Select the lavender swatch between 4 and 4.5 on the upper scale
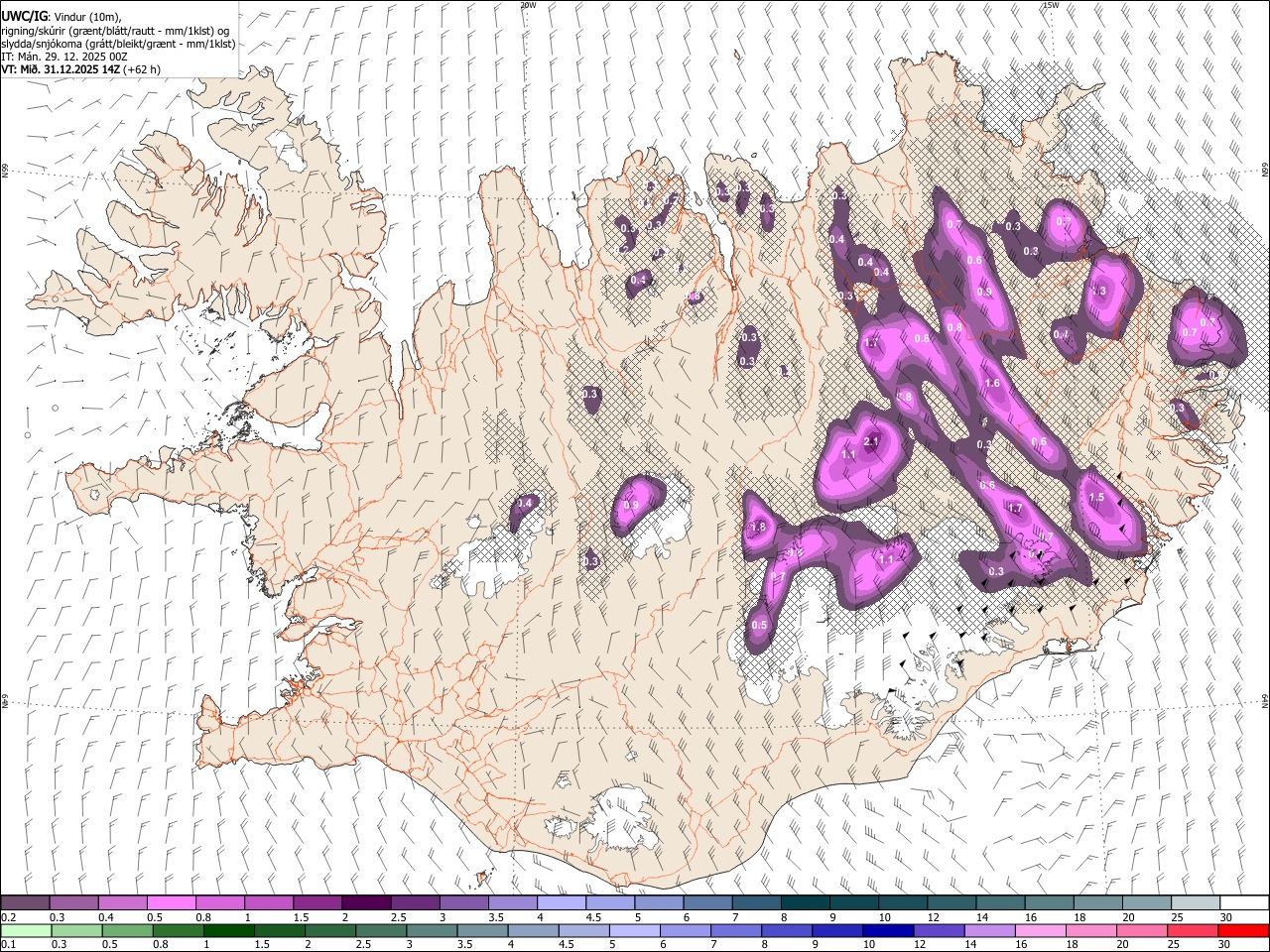The image size is (1270, 952). (562, 902)
